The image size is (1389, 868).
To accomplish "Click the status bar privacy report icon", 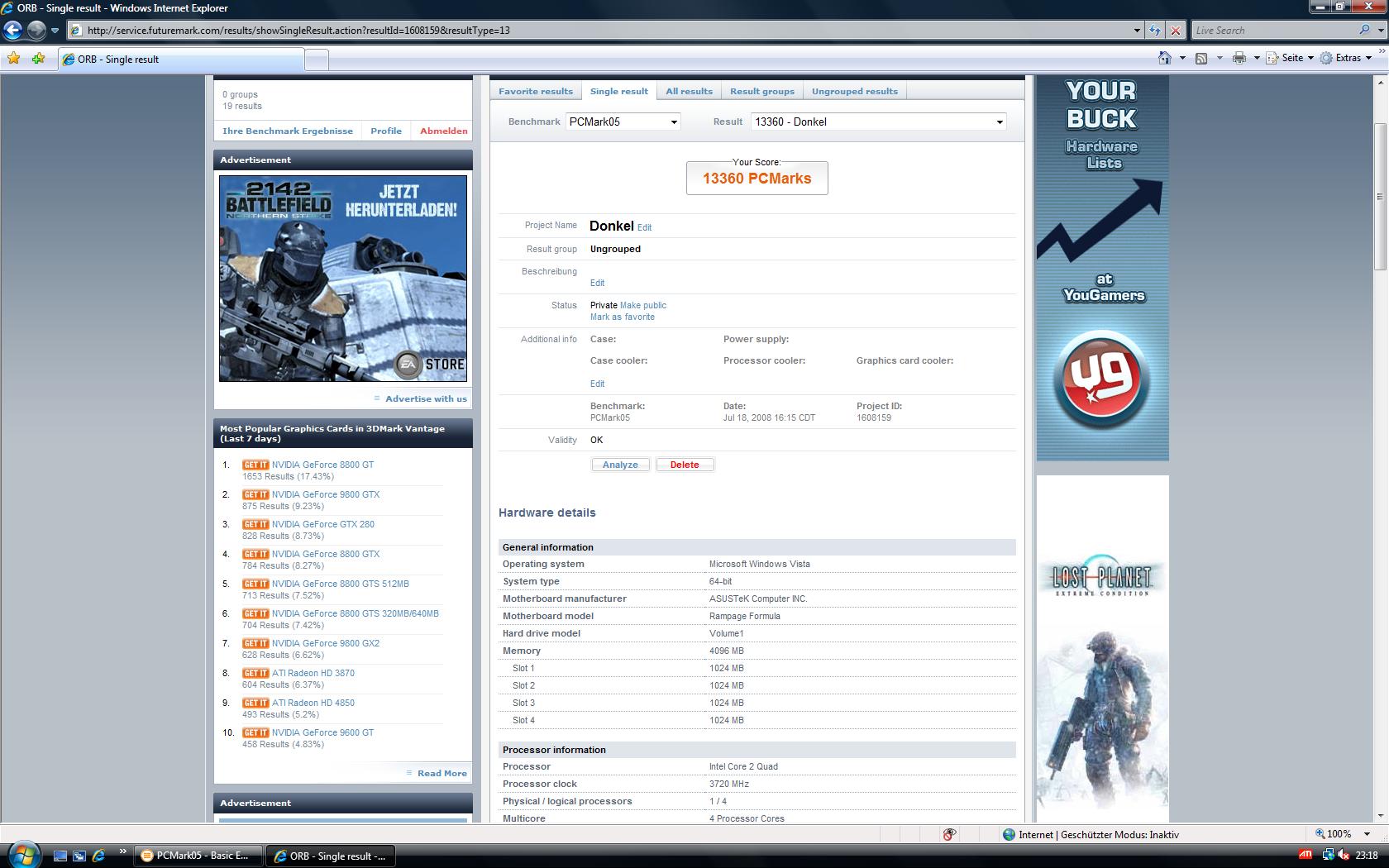I will point(949,834).
